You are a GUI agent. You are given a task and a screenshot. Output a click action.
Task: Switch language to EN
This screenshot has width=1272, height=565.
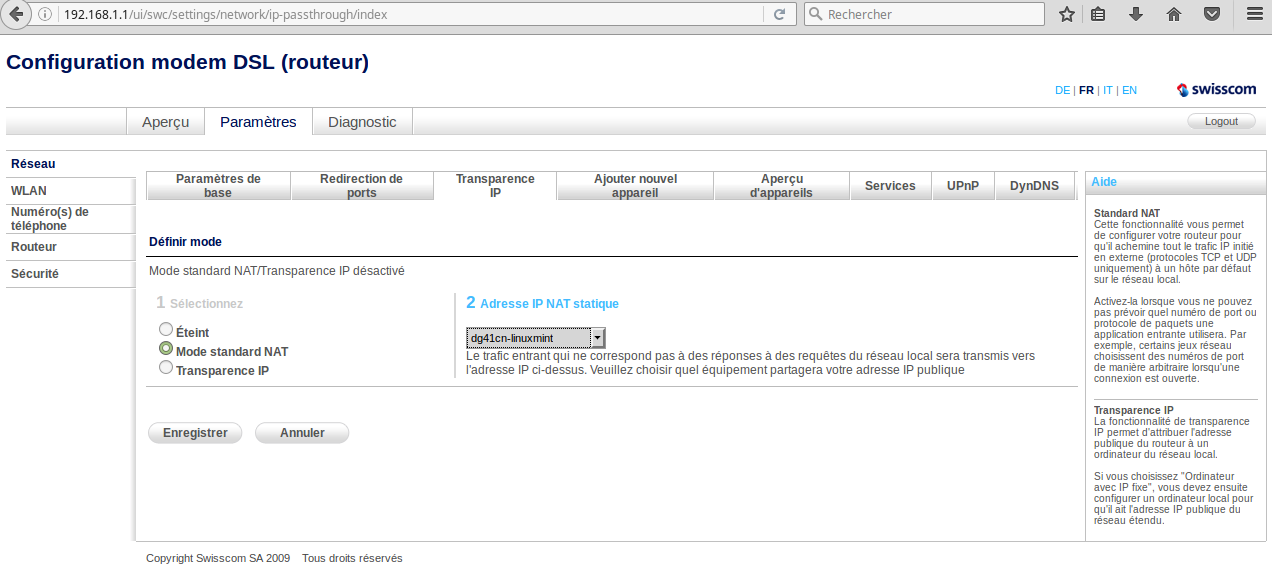pyautogui.click(x=1129, y=90)
